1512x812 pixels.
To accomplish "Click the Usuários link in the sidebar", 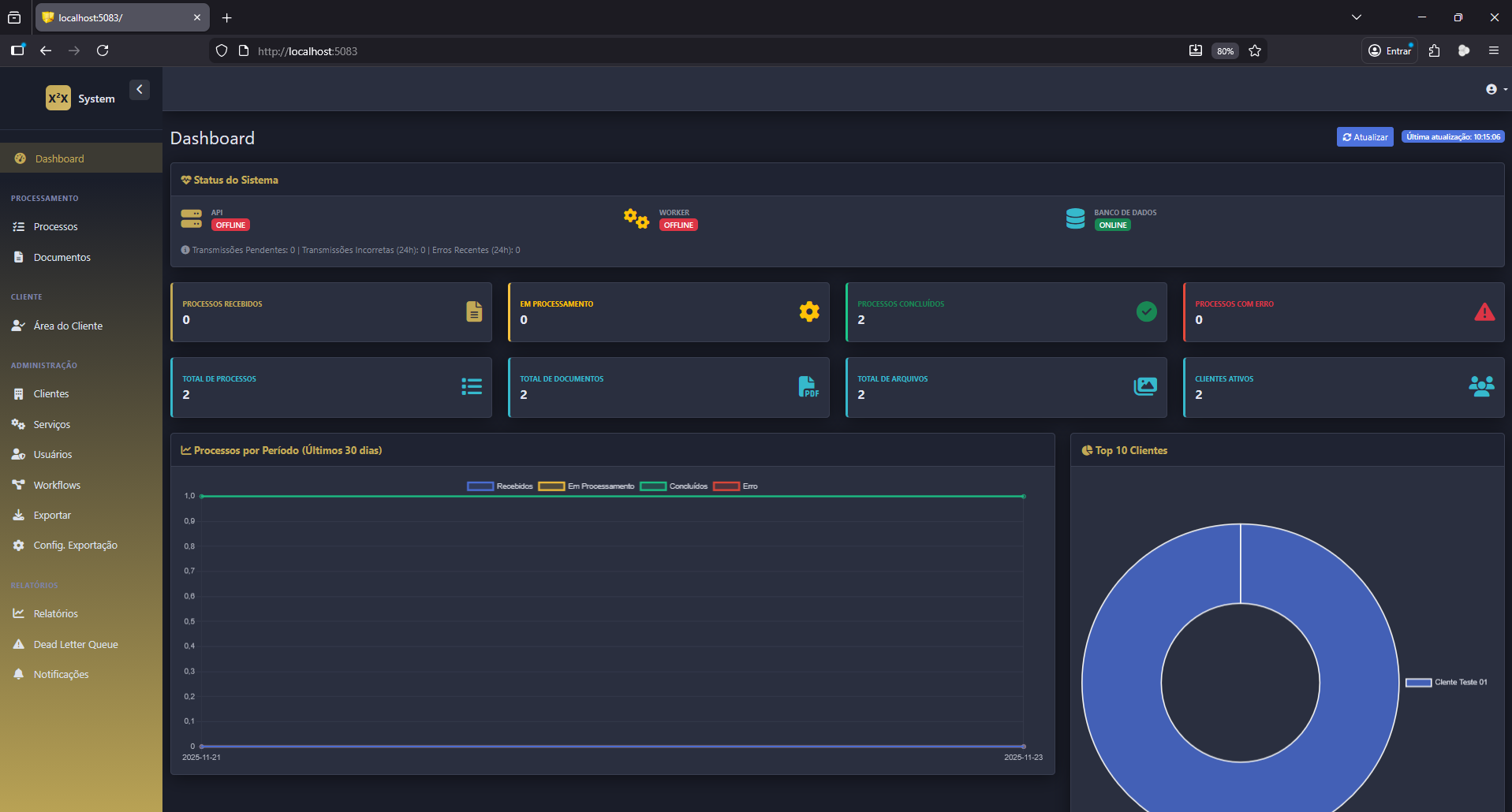I will click(x=52, y=455).
